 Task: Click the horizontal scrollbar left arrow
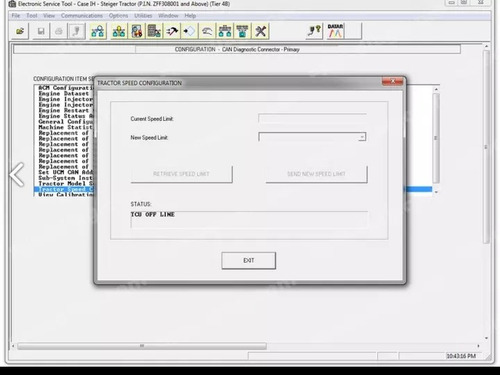[13, 346]
